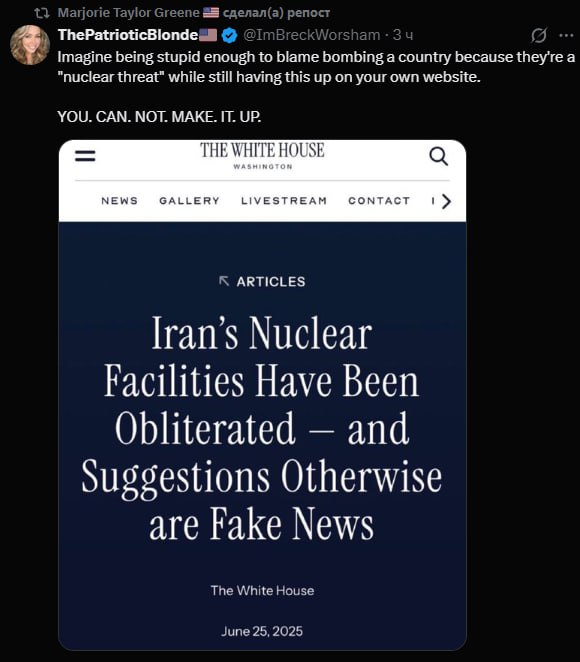
Task: Click the hamburger menu icon
Action: coord(85,156)
